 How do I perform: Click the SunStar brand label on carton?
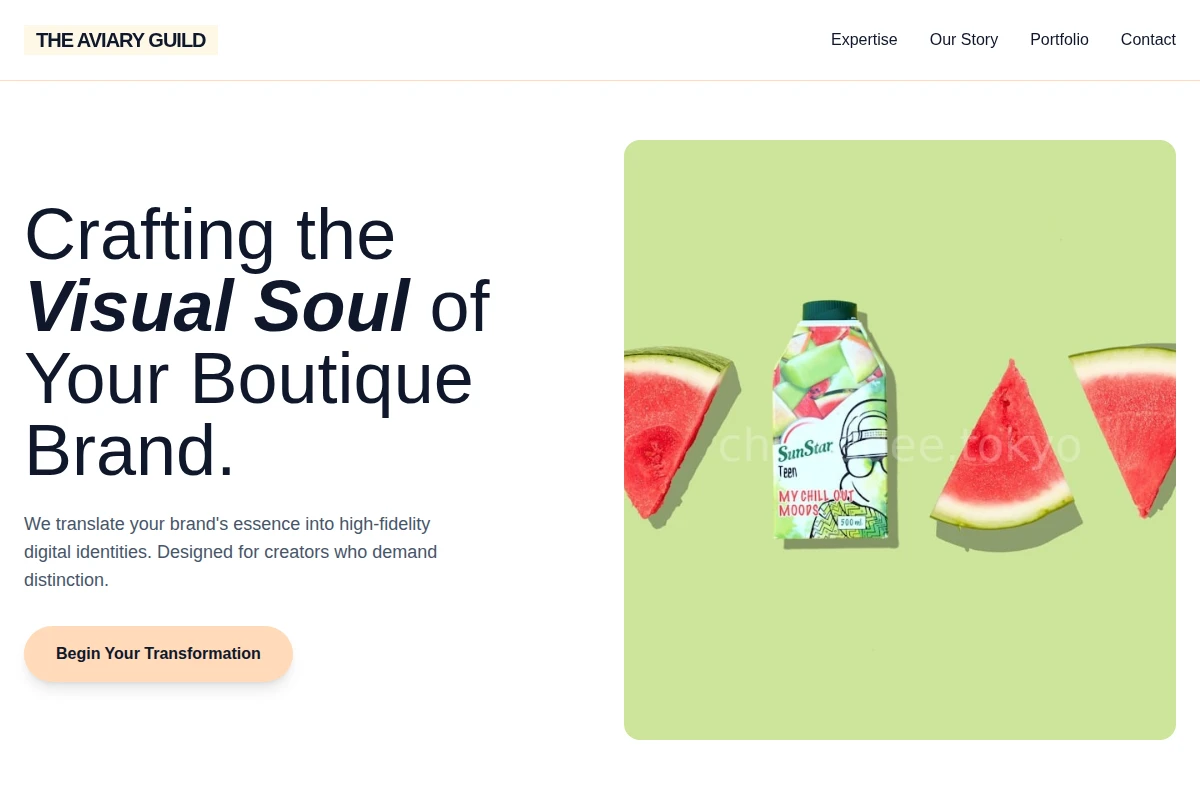(x=805, y=452)
